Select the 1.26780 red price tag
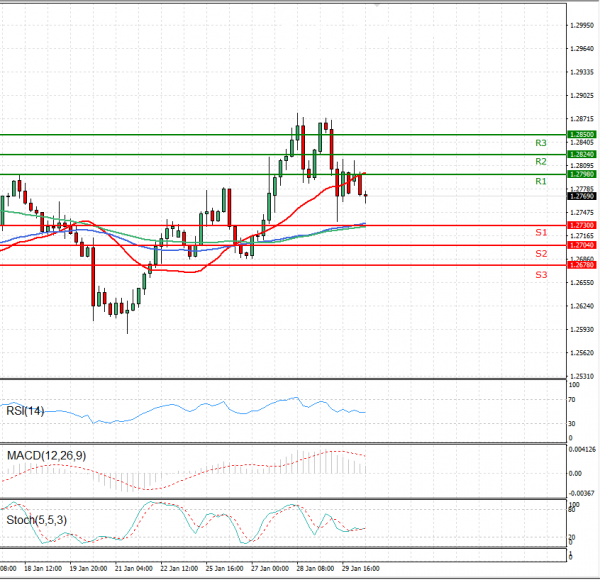Screen dimensions: 600x580 point(581,265)
